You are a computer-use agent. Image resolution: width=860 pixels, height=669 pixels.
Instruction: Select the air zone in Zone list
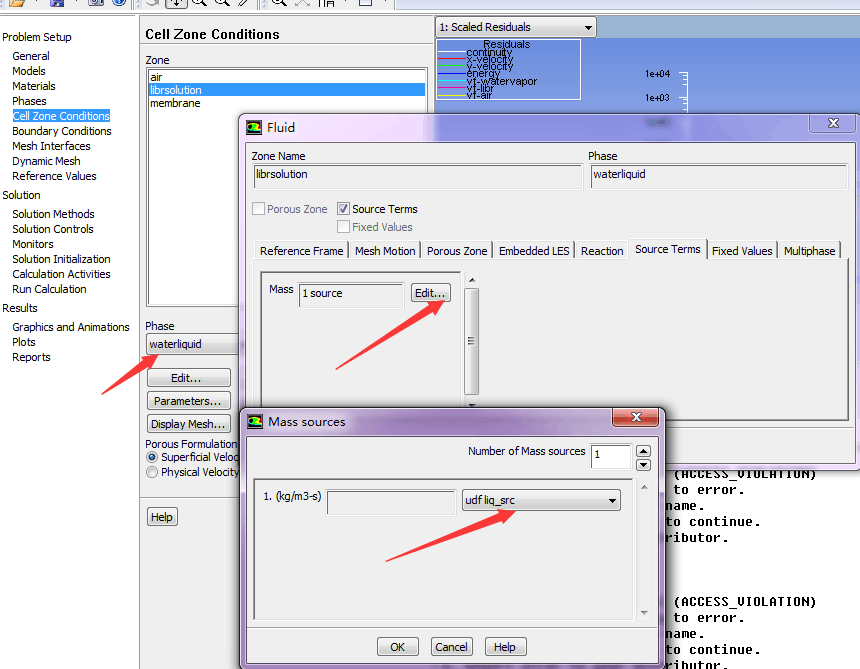tap(287, 77)
